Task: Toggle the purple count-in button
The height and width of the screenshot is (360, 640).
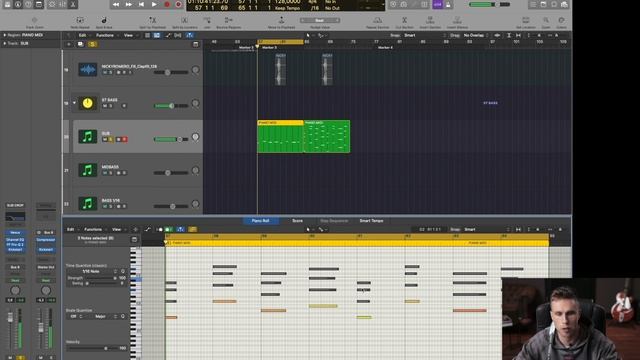Action: tap(438, 4)
